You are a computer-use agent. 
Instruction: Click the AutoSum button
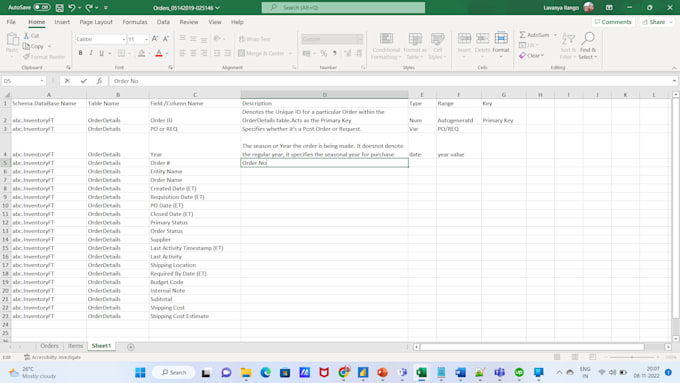[x=534, y=35]
